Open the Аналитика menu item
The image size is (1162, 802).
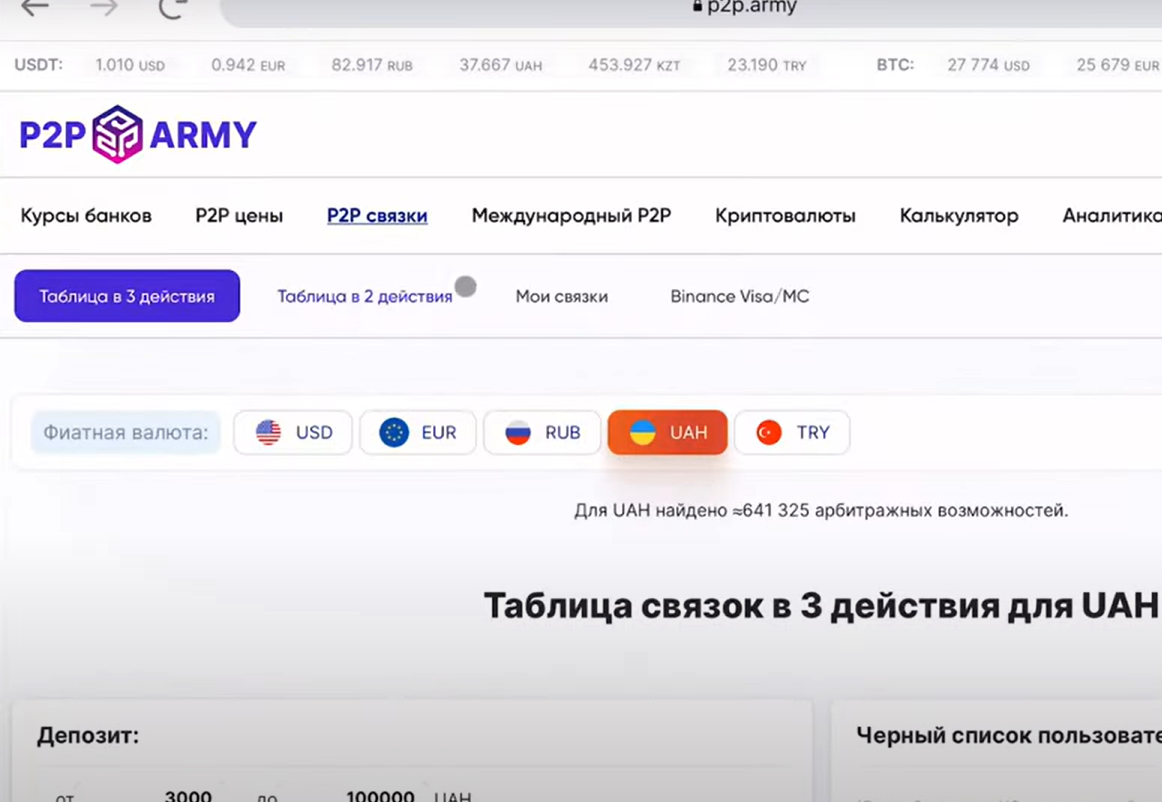[x=1112, y=216]
